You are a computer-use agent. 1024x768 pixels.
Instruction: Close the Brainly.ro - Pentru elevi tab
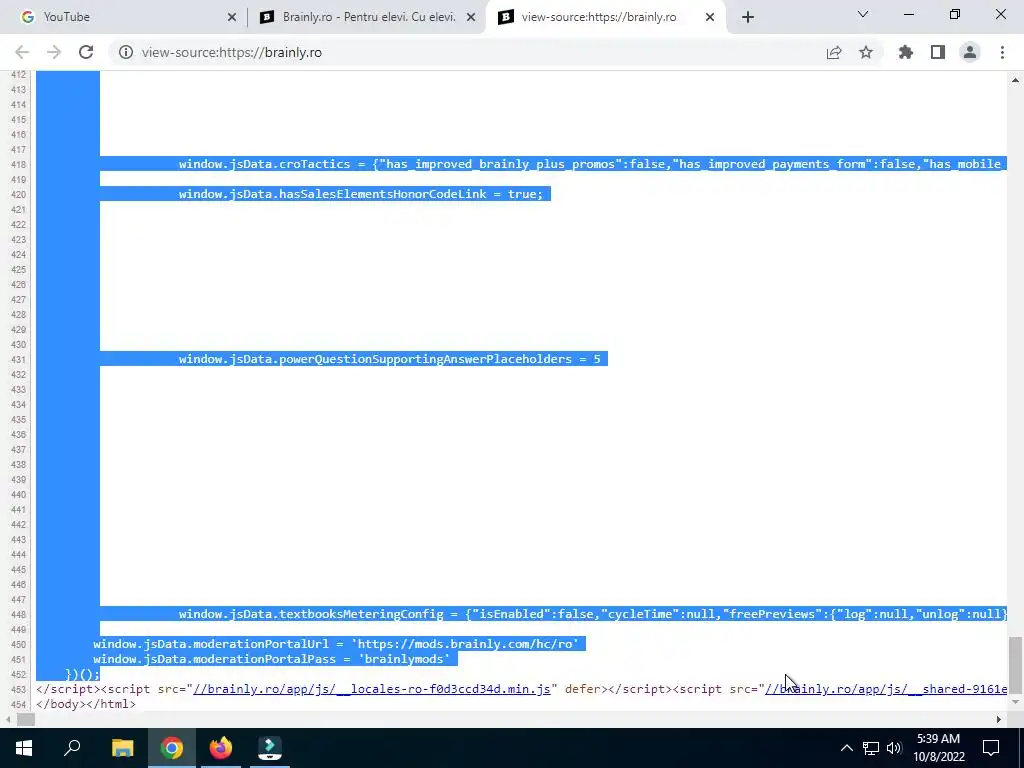[471, 18]
